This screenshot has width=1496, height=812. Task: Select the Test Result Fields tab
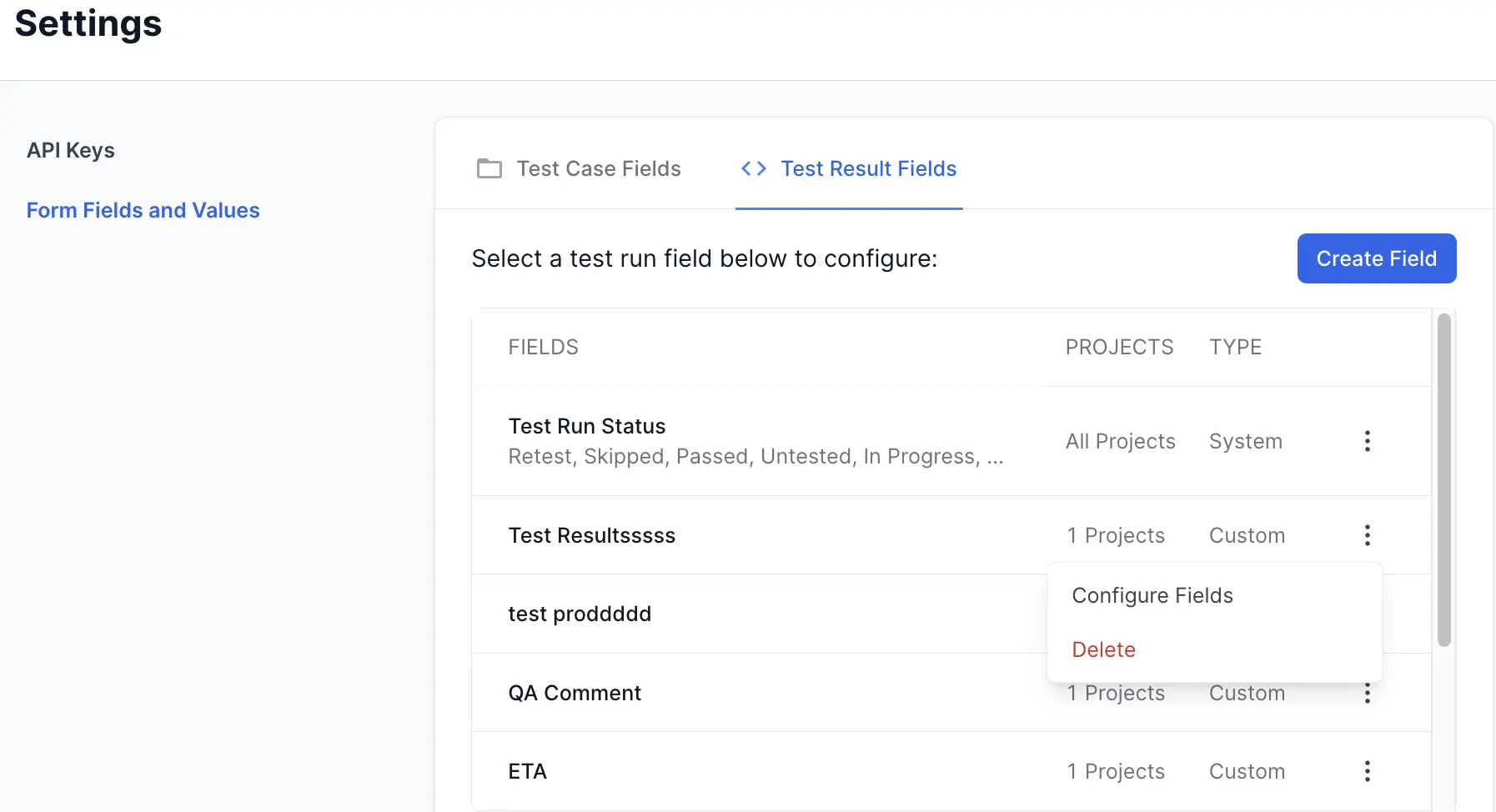(868, 168)
